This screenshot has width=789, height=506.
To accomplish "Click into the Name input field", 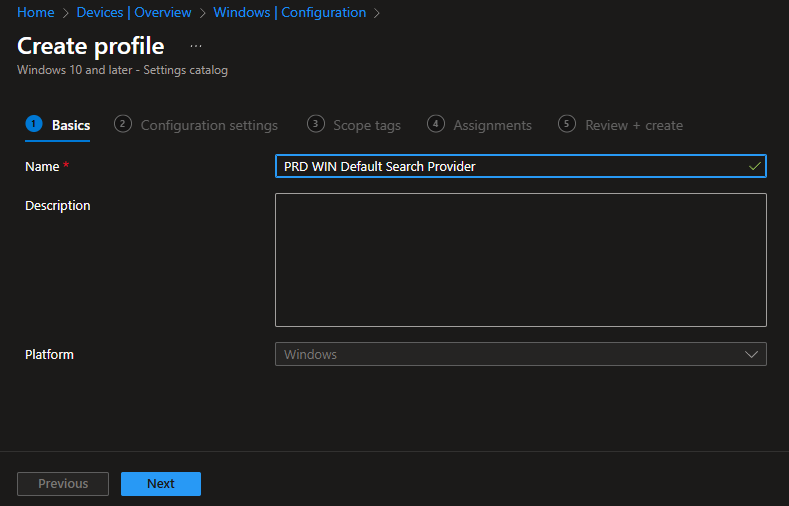I will click(521, 166).
